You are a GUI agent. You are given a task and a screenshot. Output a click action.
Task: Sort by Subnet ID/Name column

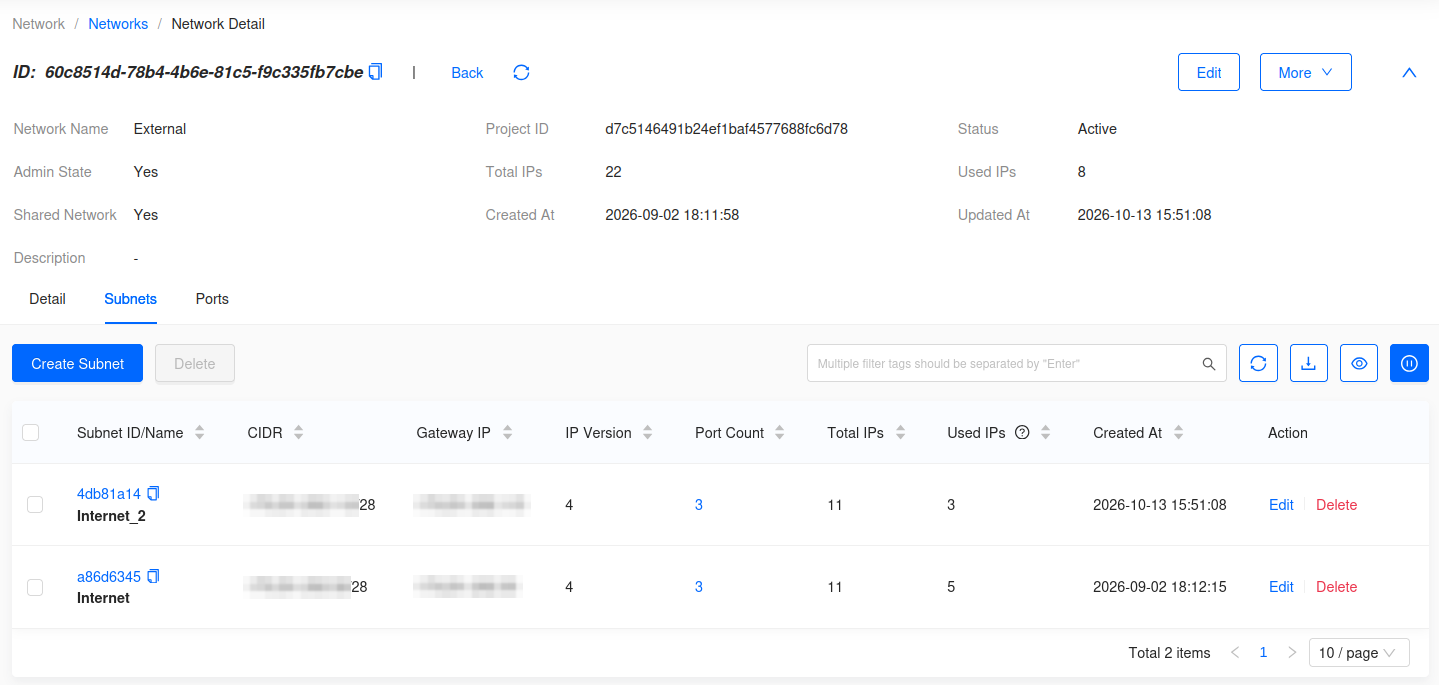coord(199,433)
